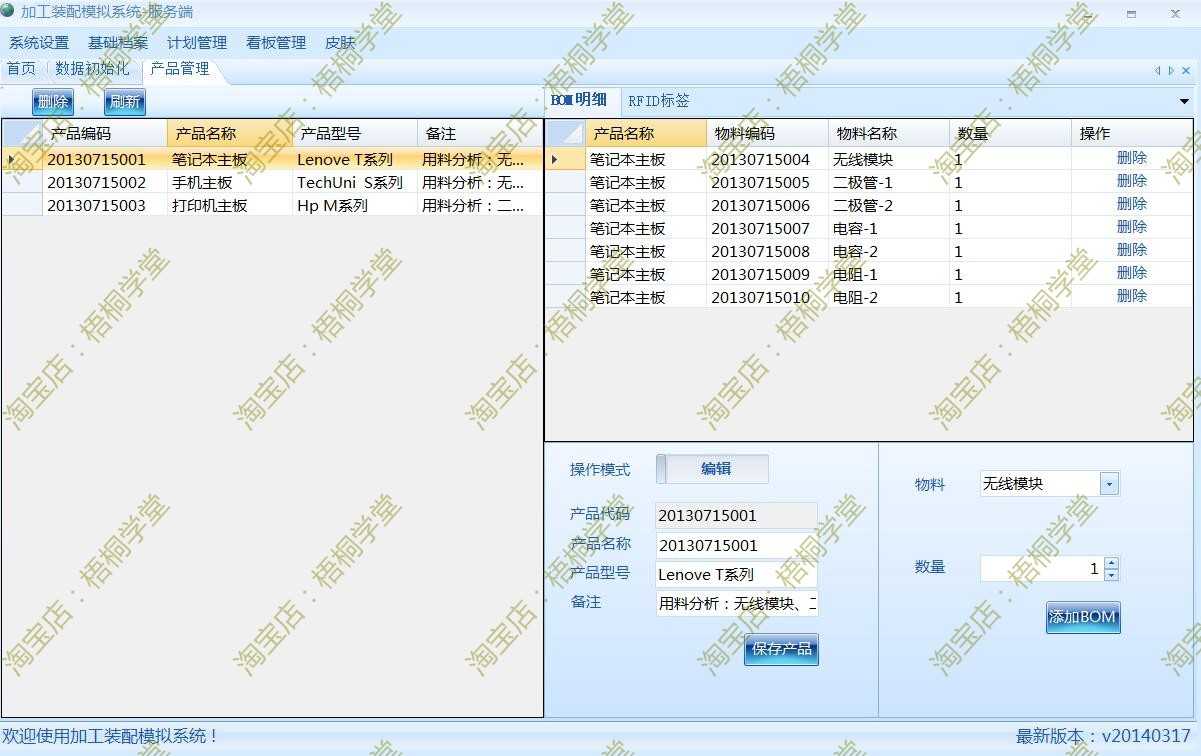Click the Hp M系列 model cell
Image resolution: width=1201 pixels, height=756 pixels.
[355, 205]
